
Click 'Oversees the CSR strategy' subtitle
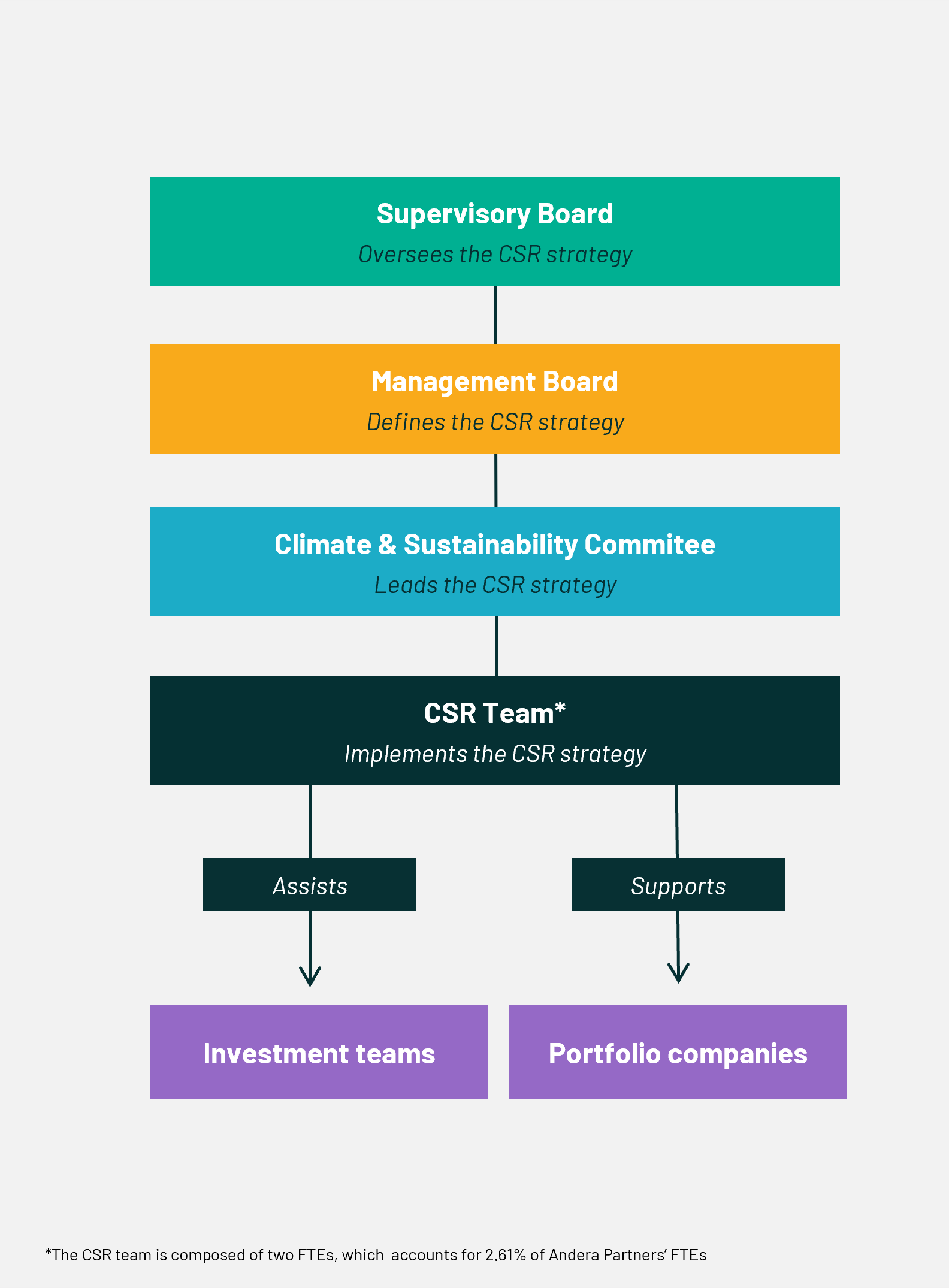coord(495,255)
